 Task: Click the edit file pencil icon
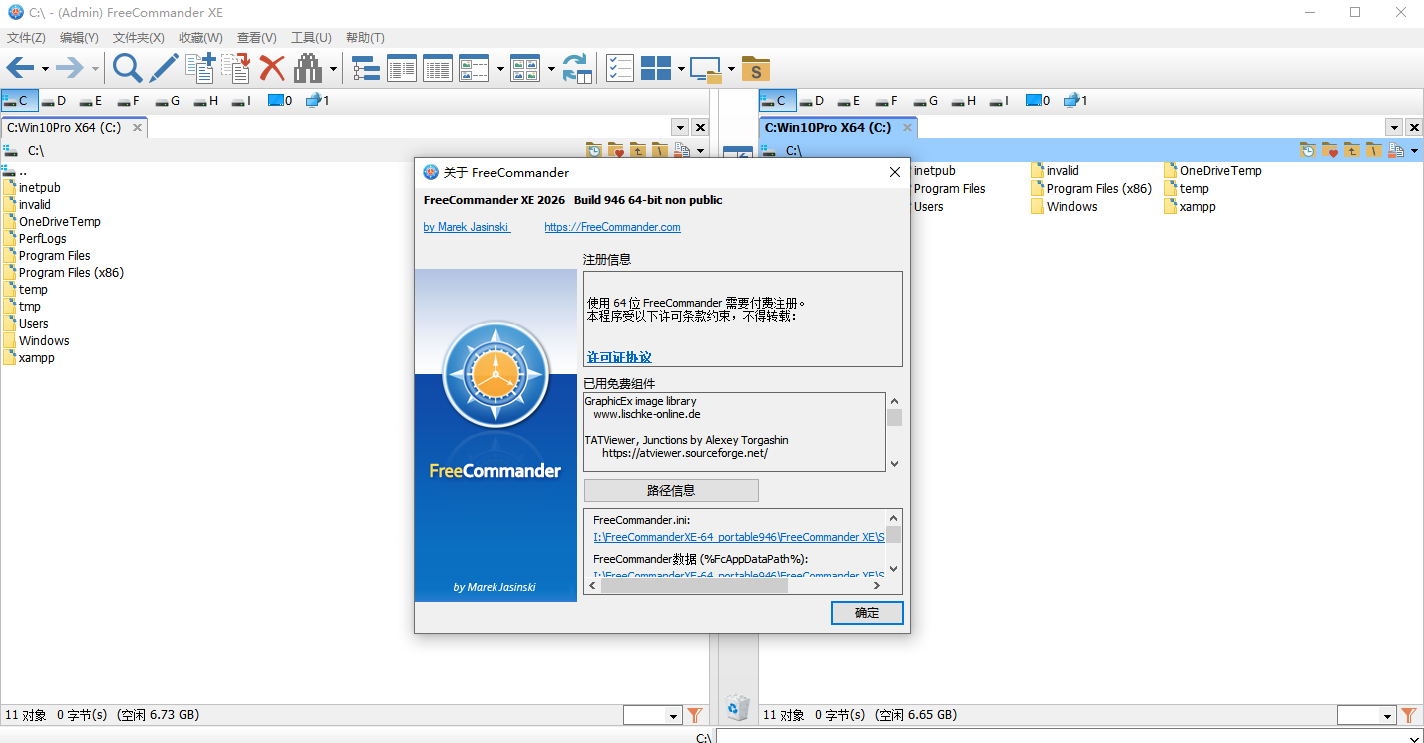tap(163, 68)
